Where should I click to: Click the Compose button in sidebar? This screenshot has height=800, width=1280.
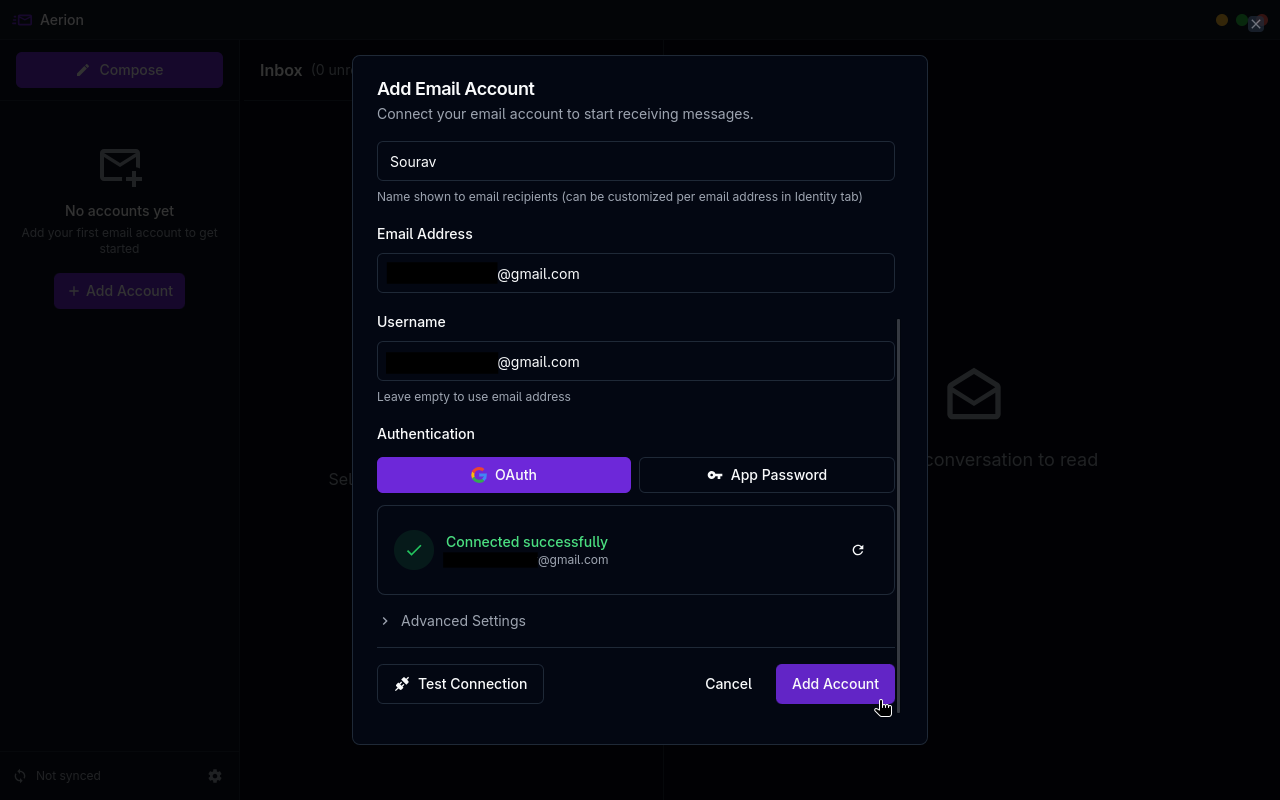coord(119,70)
